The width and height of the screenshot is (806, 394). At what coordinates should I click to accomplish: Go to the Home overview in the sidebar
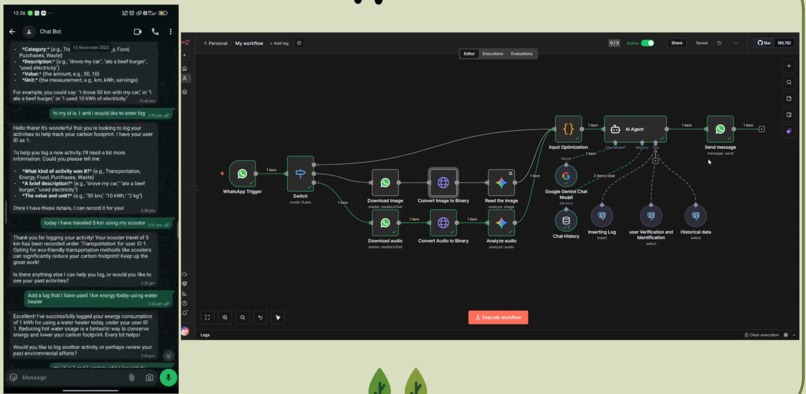coord(185,68)
